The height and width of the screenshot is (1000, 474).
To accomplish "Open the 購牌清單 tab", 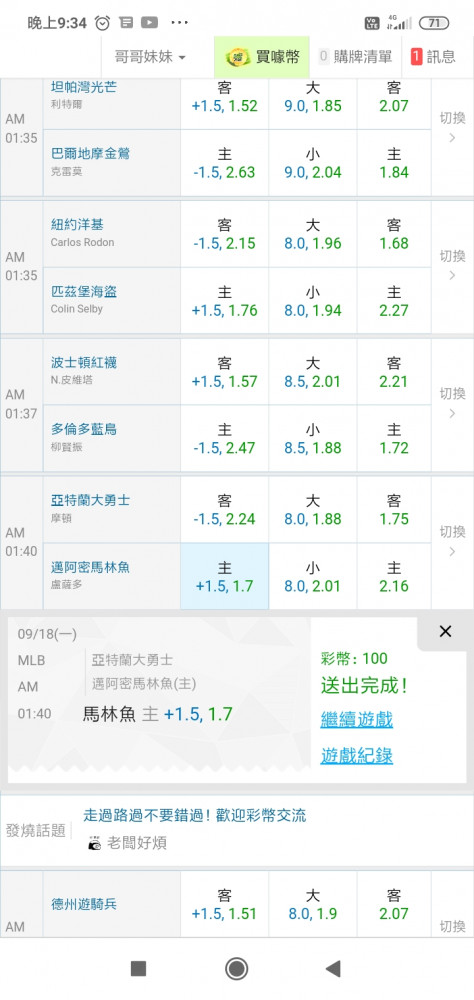I will tap(355, 57).
